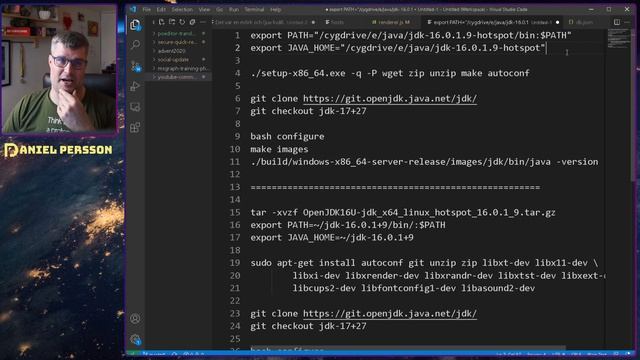Click Refresh Explorer icon
This screenshot has width=640, height=360.
[182, 22]
